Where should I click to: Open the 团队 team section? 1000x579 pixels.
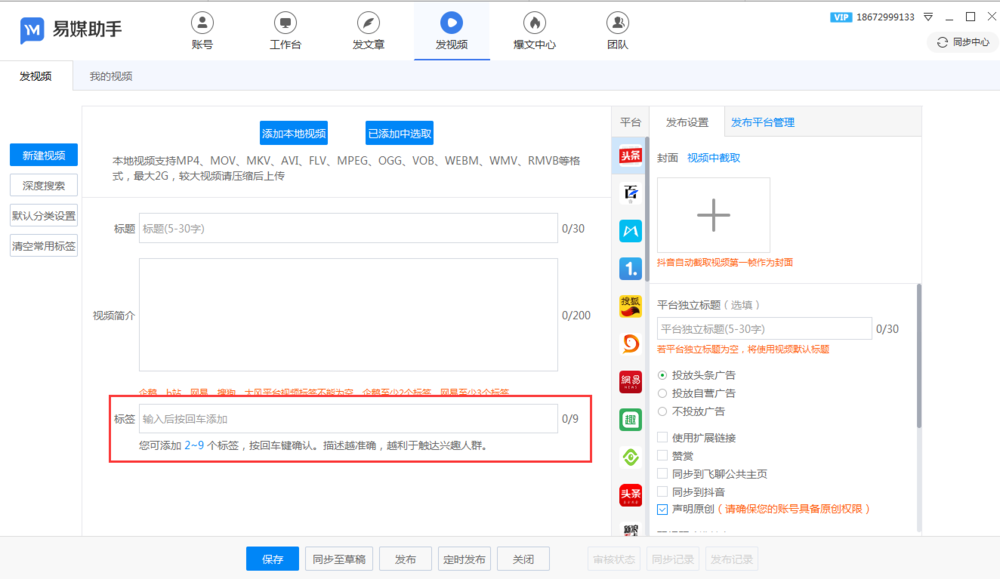point(617,28)
